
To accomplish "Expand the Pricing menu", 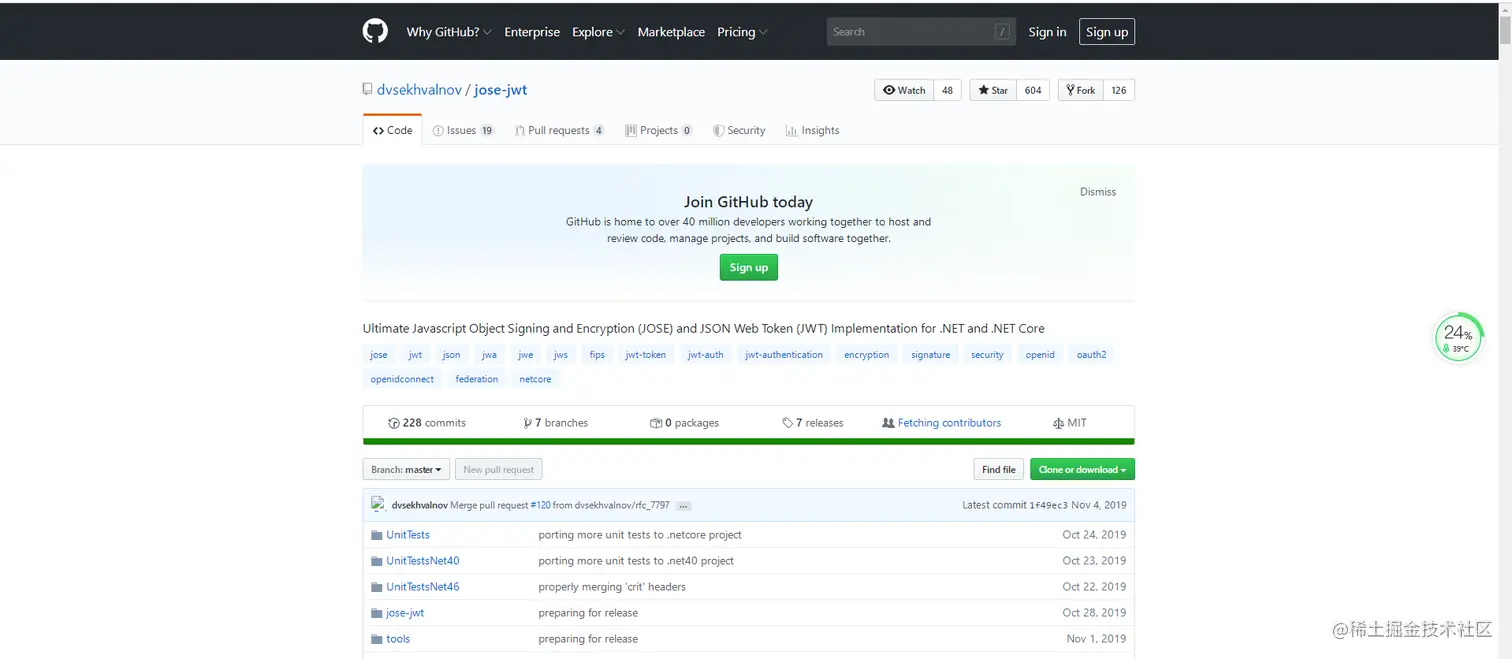I will 742,32.
